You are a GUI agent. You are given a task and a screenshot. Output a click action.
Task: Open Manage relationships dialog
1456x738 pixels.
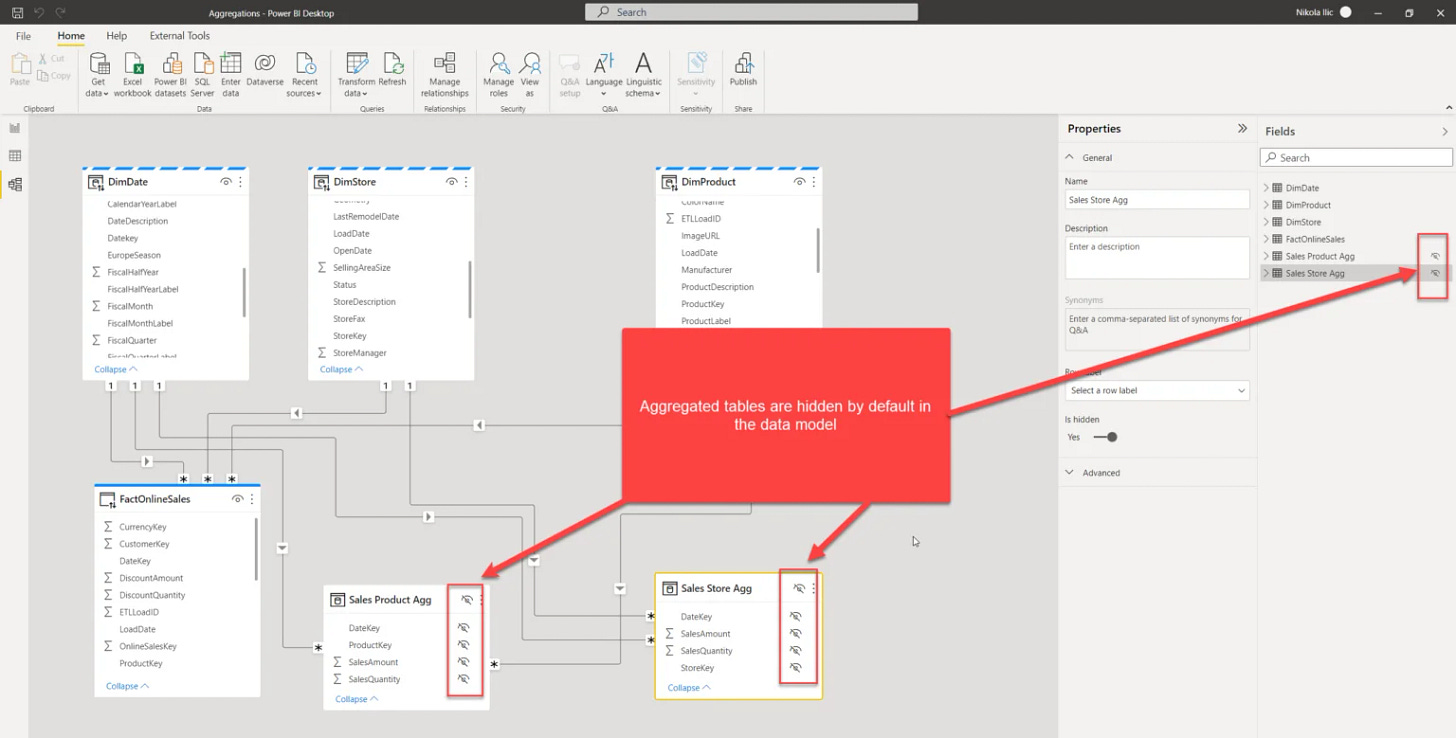click(445, 75)
